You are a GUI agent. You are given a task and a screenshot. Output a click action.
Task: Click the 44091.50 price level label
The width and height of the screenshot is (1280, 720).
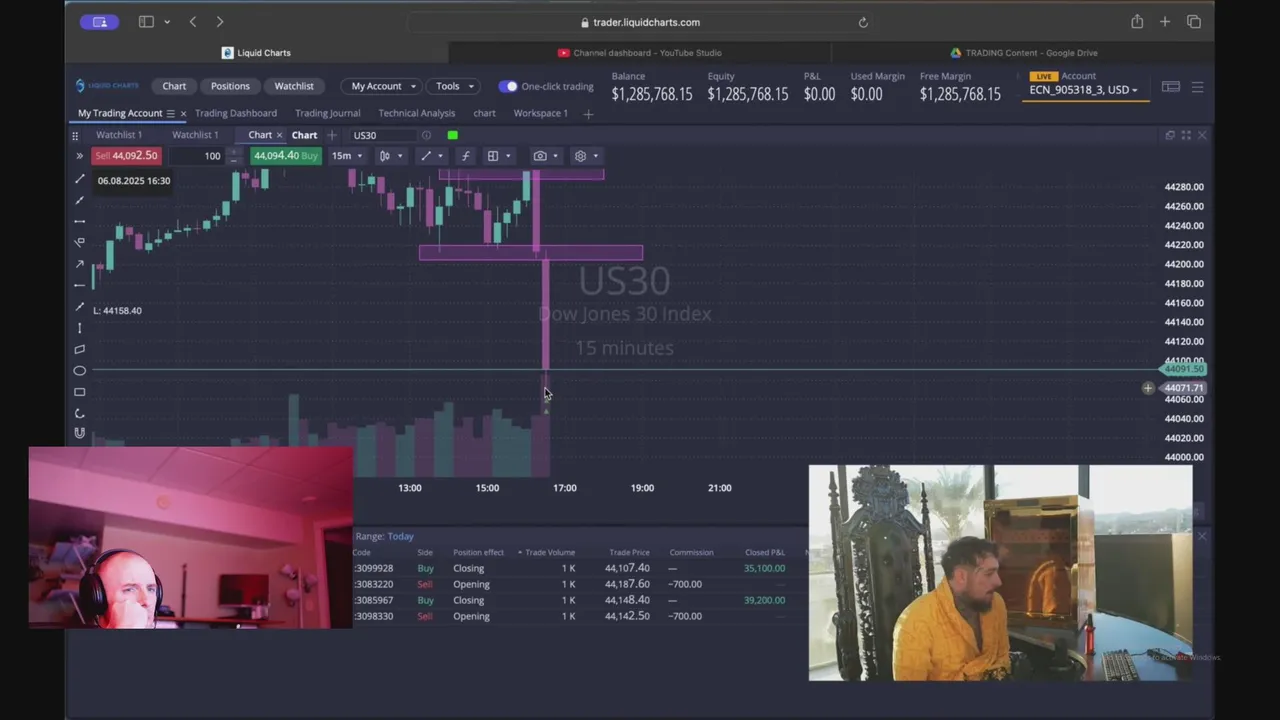(x=1183, y=369)
